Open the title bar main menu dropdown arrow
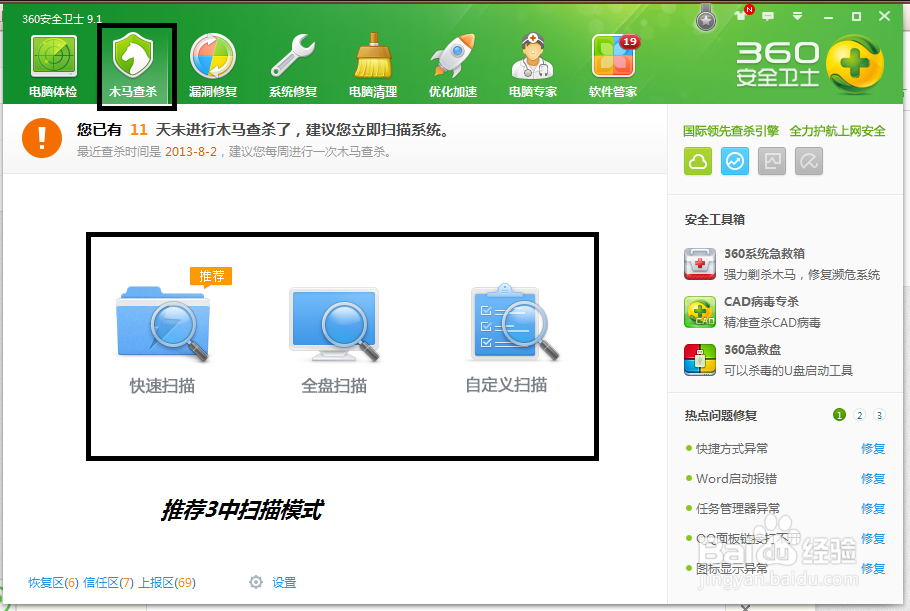This screenshot has height=611, width=910. point(797,16)
